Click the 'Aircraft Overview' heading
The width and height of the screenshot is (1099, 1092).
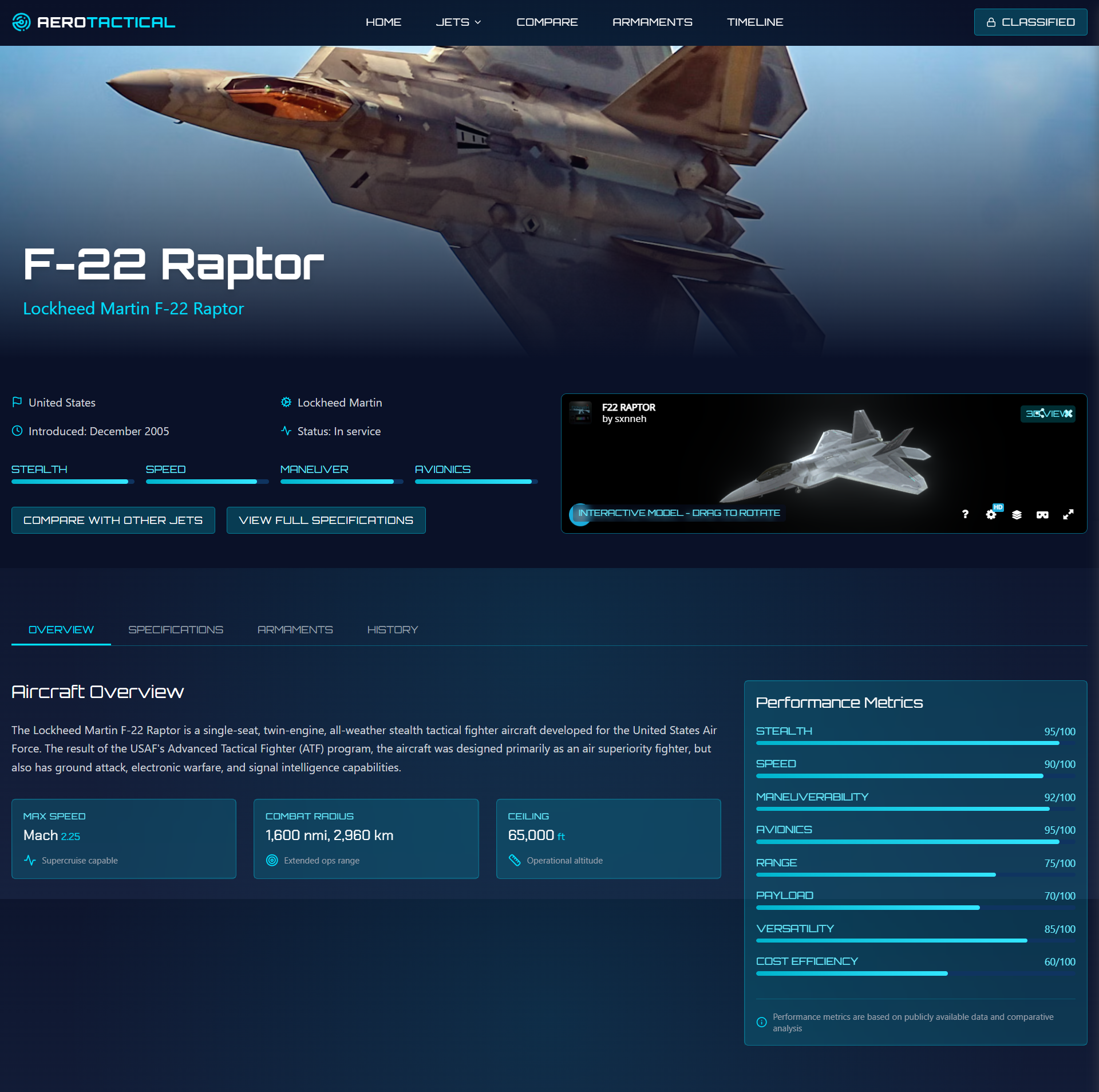tap(98, 692)
